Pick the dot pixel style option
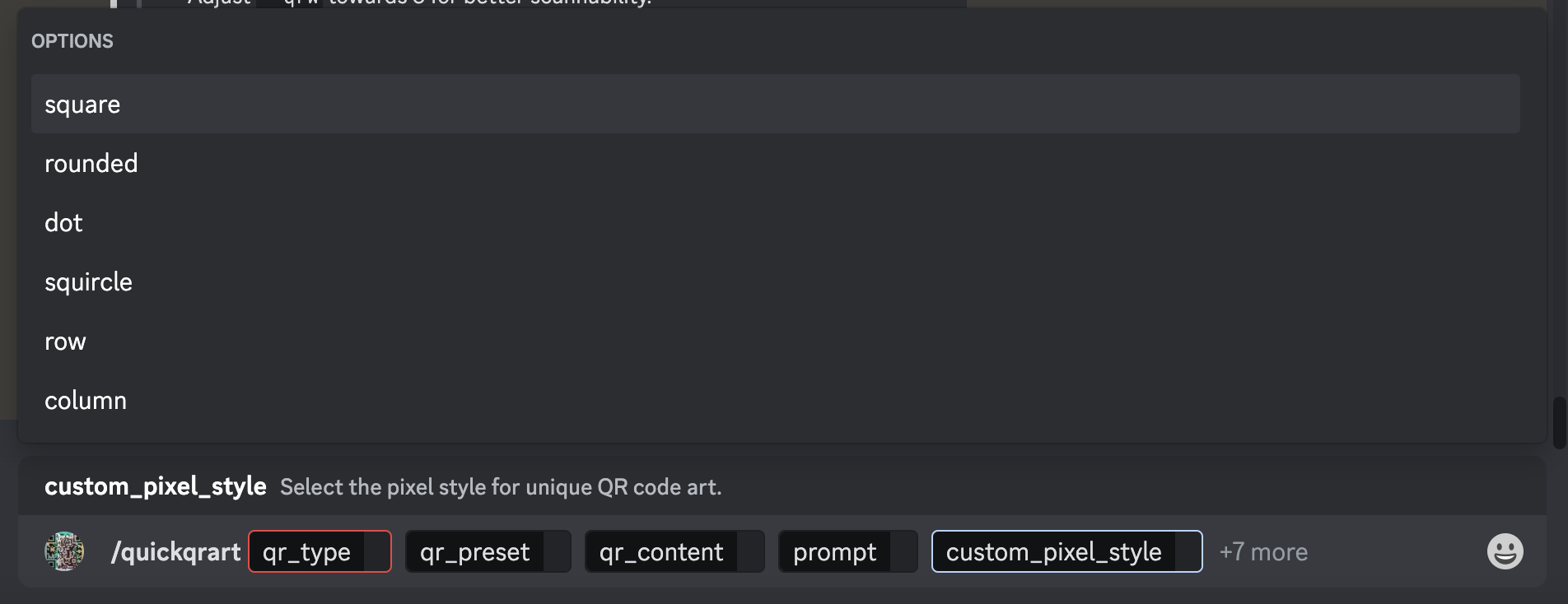The height and width of the screenshot is (604, 1568). click(x=63, y=223)
